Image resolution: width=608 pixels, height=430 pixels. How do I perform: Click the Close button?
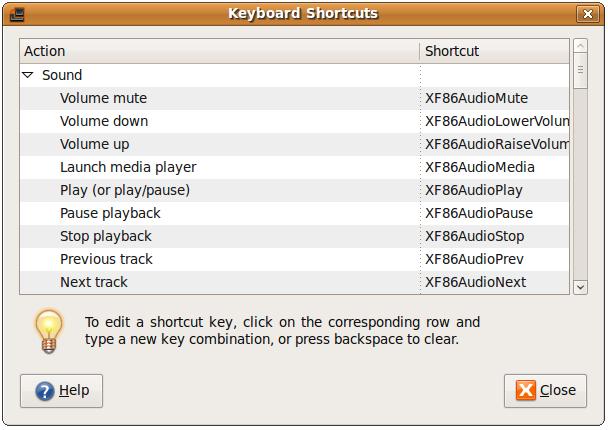(545, 391)
